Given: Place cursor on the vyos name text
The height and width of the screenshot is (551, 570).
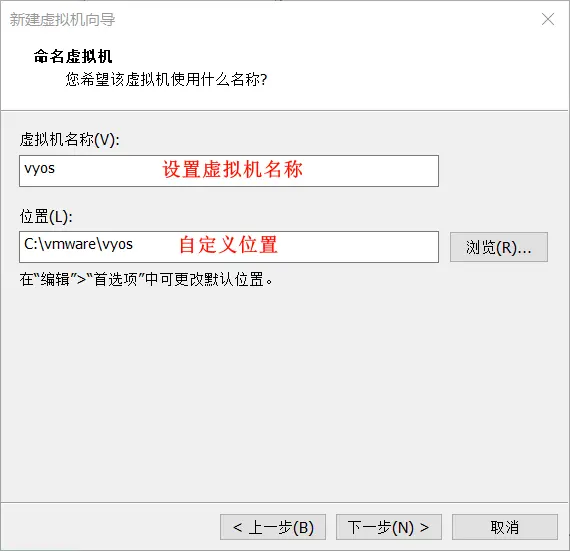Looking at the screenshot, I should [39, 169].
